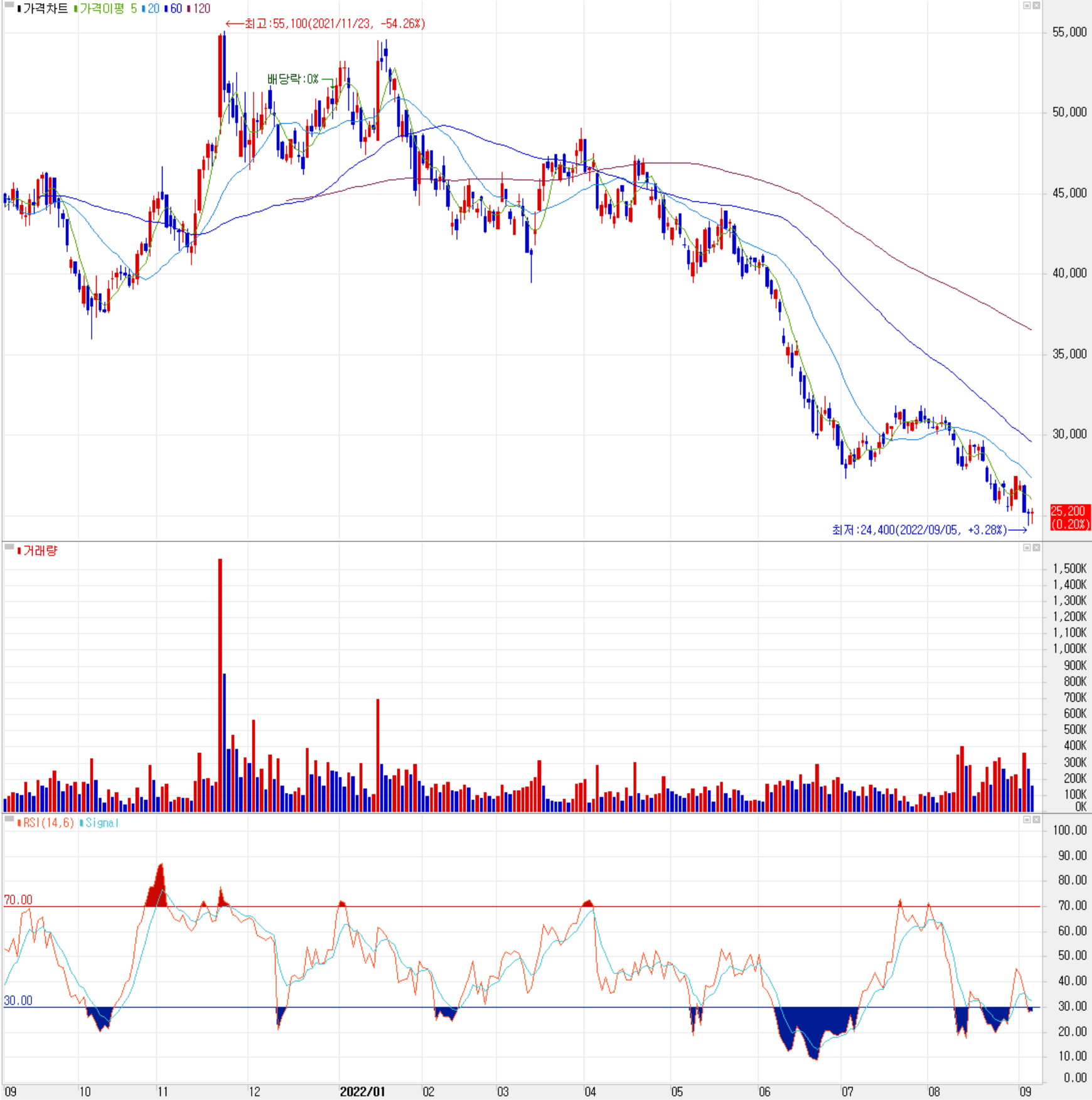Click the 06 month label on time axis
Image resolution: width=1092 pixels, height=1100 pixels.
point(764,1092)
